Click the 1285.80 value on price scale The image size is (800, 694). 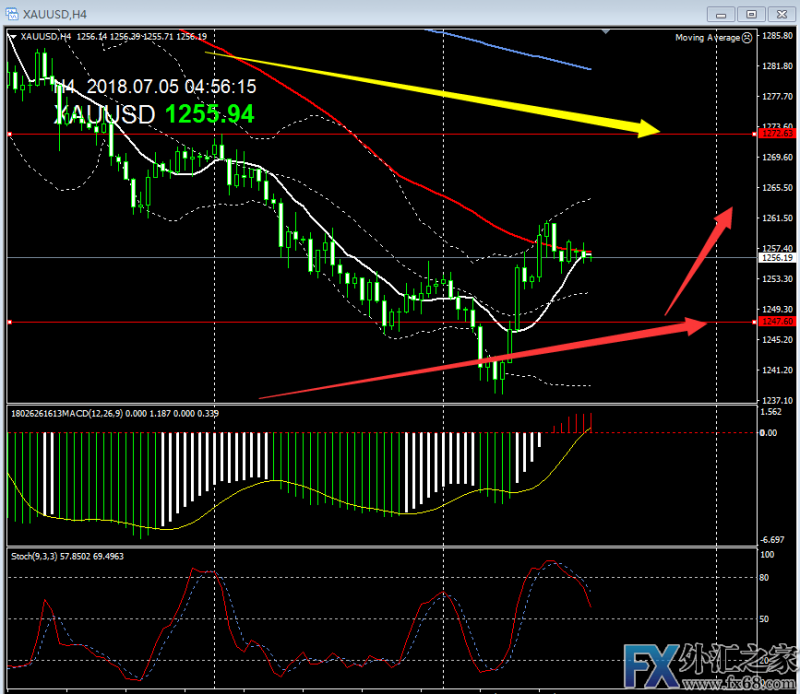click(778, 36)
